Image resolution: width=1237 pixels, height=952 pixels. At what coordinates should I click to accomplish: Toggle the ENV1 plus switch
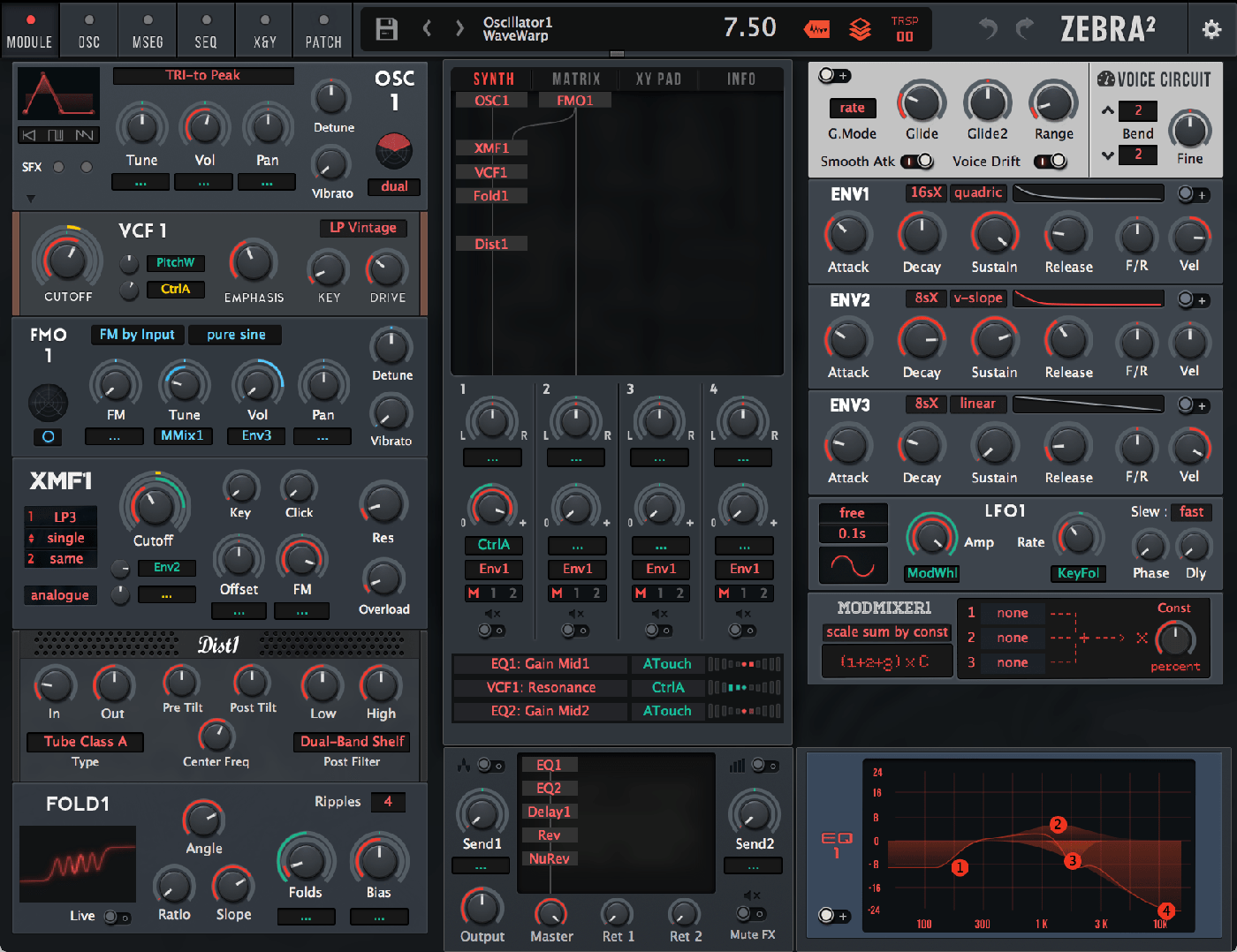click(1193, 194)
